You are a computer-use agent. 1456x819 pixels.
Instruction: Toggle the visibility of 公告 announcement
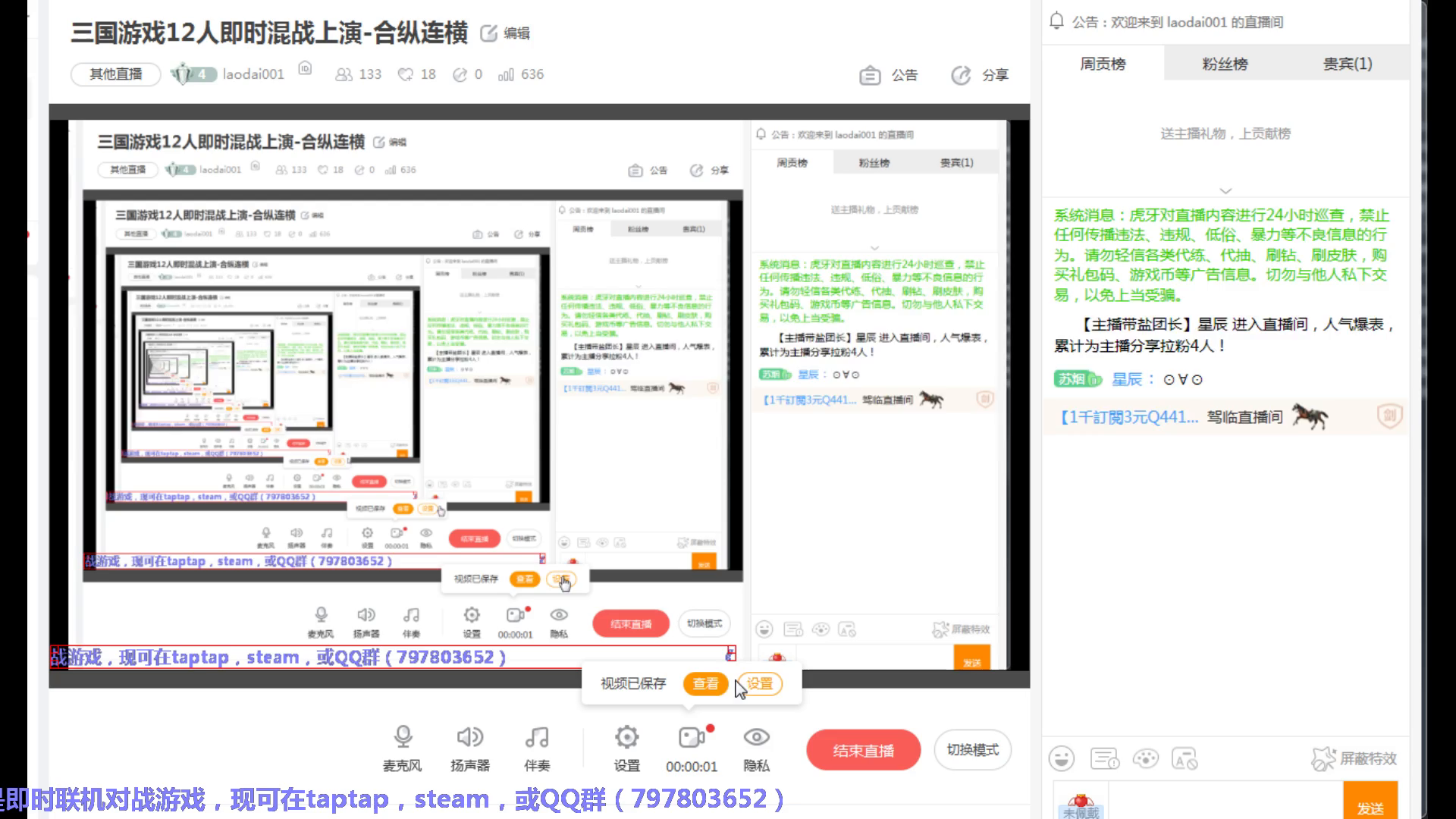(888, 74)
